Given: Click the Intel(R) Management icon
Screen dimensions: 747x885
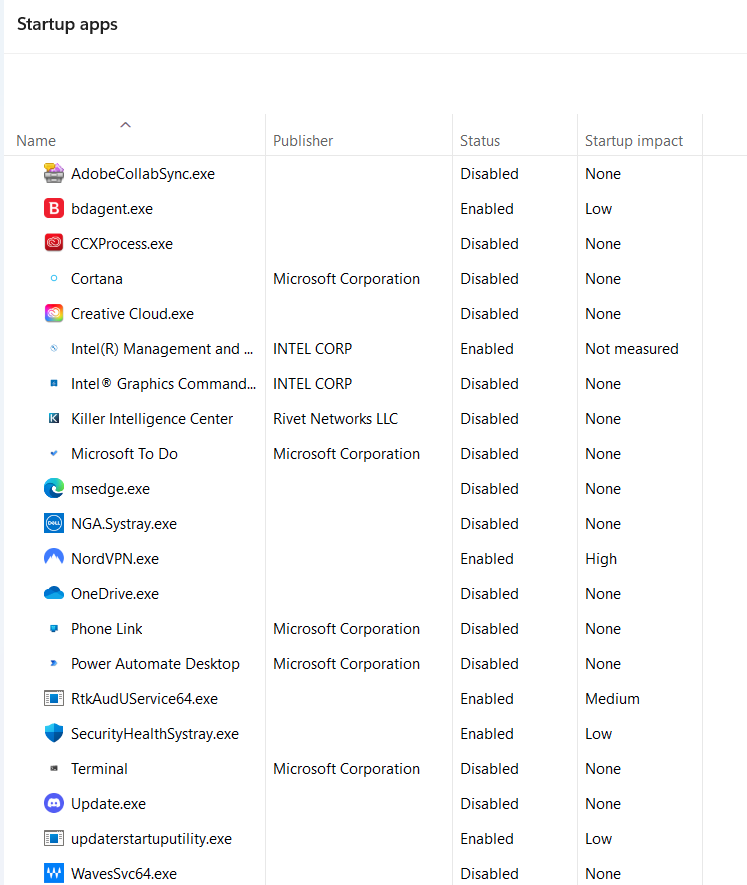Looking at the screenshot, I should pyautogui.click(x=54, y=348).
